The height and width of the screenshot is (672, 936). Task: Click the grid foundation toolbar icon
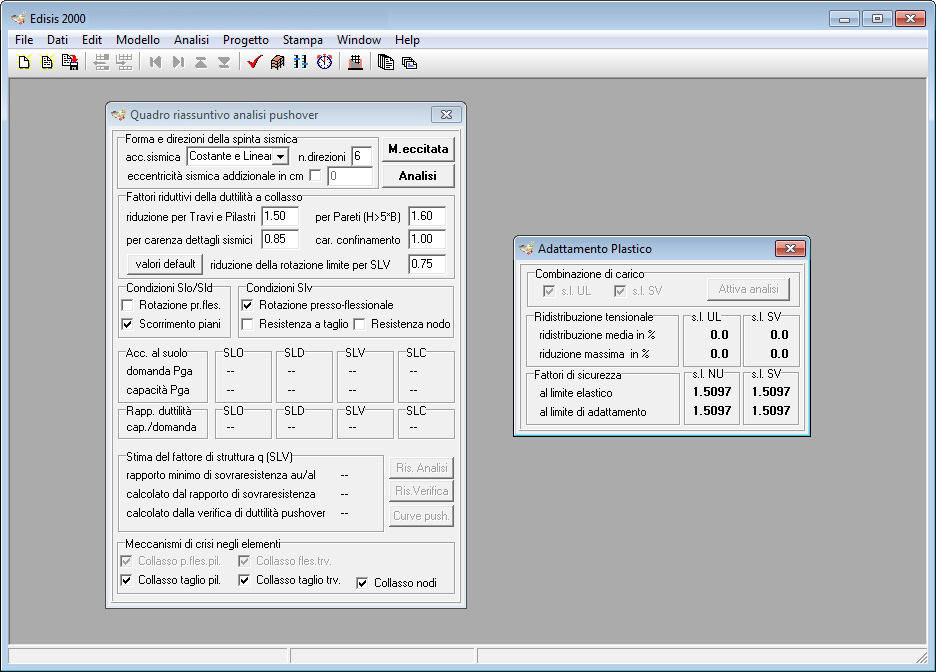[x=355, y=62]
